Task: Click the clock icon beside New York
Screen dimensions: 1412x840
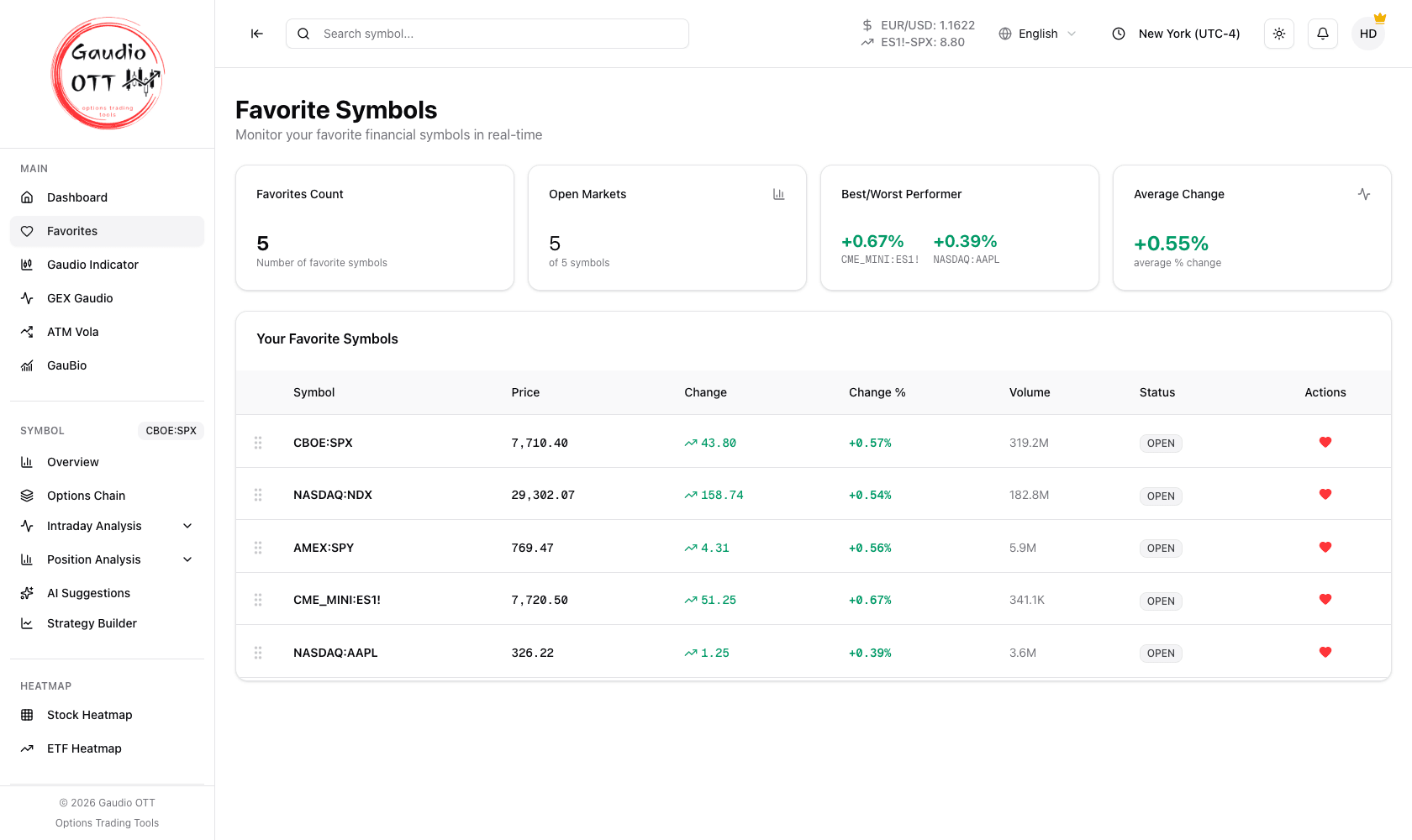Action: coord(1119,34)
